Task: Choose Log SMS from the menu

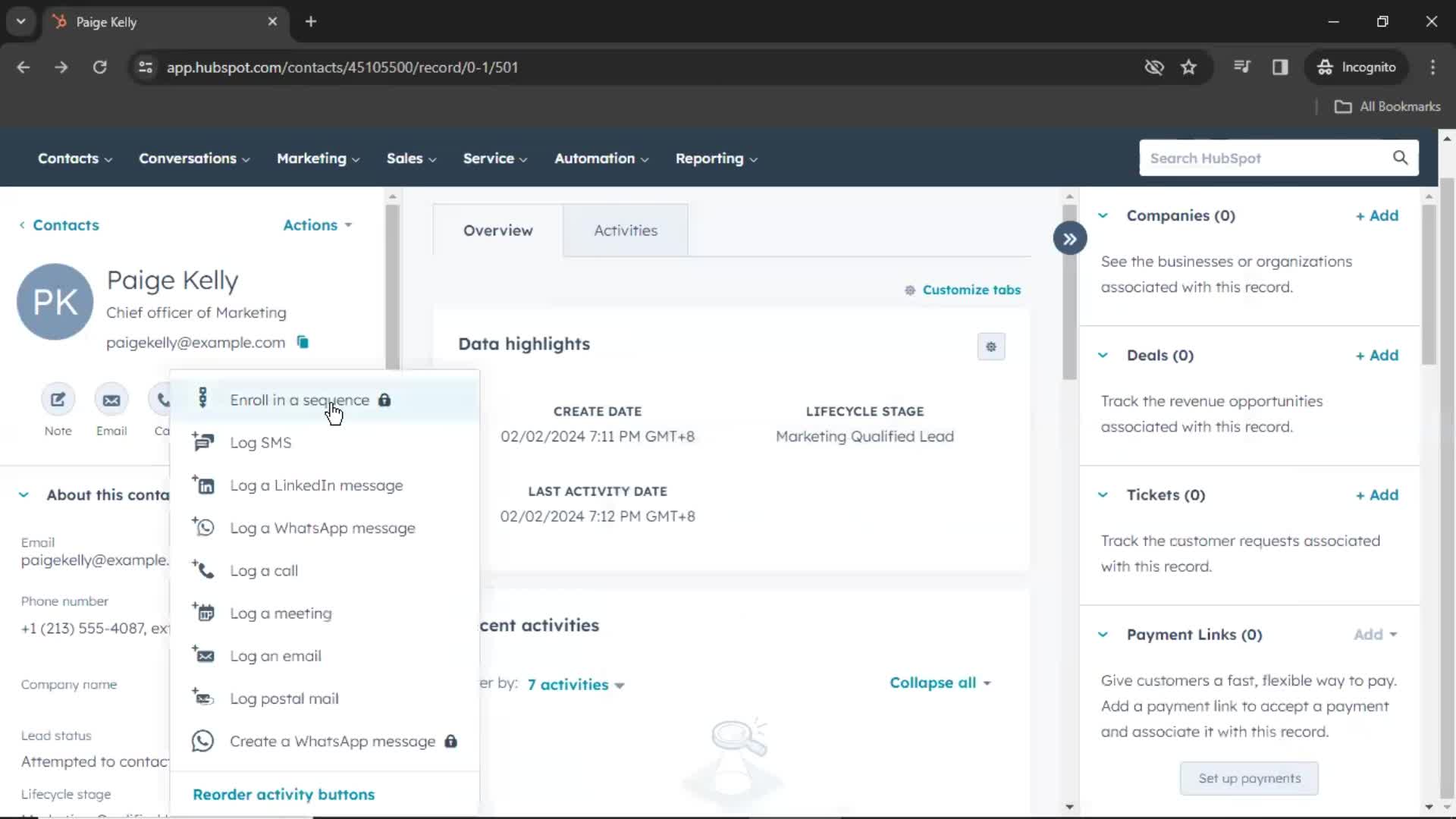Action: (325, 442)
